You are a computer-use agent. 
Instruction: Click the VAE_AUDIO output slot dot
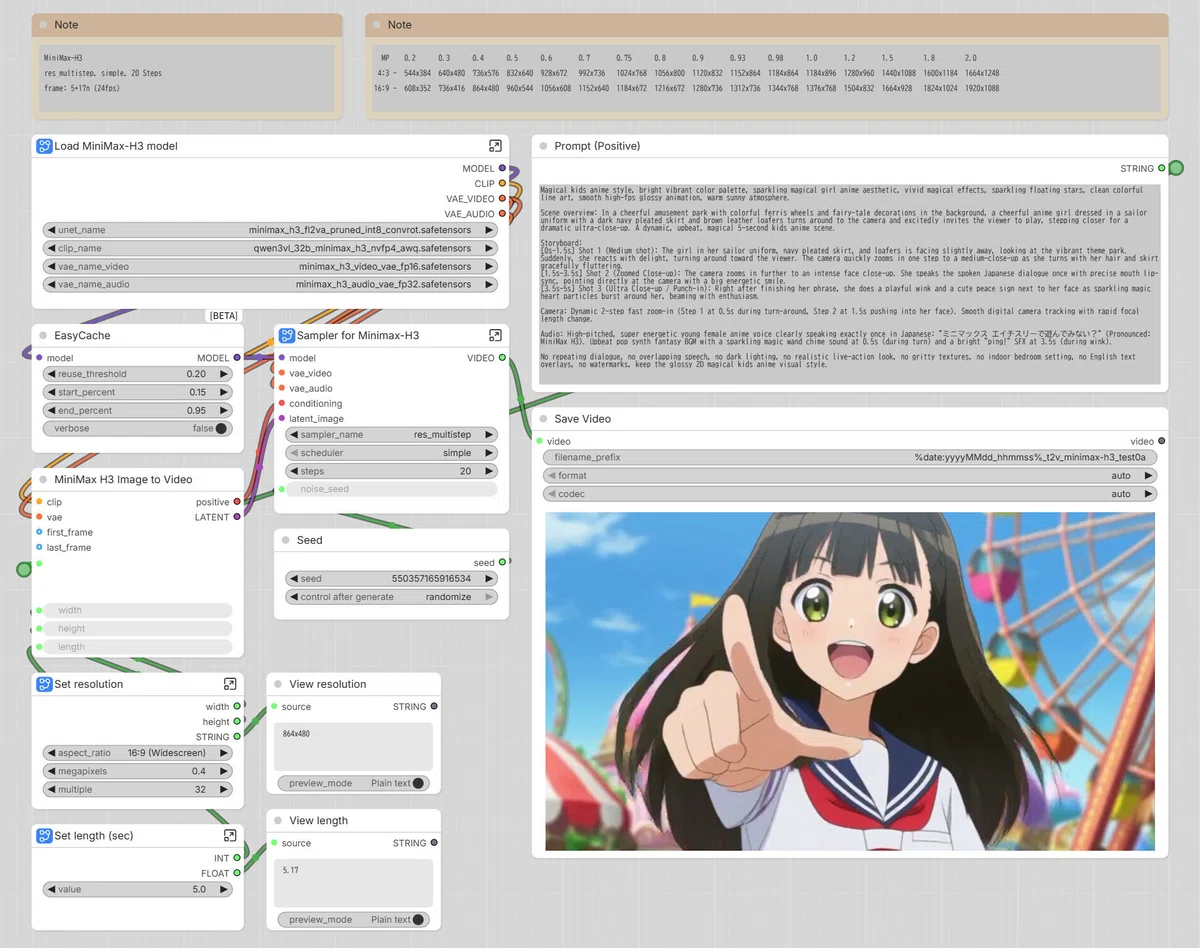(502, 214)
